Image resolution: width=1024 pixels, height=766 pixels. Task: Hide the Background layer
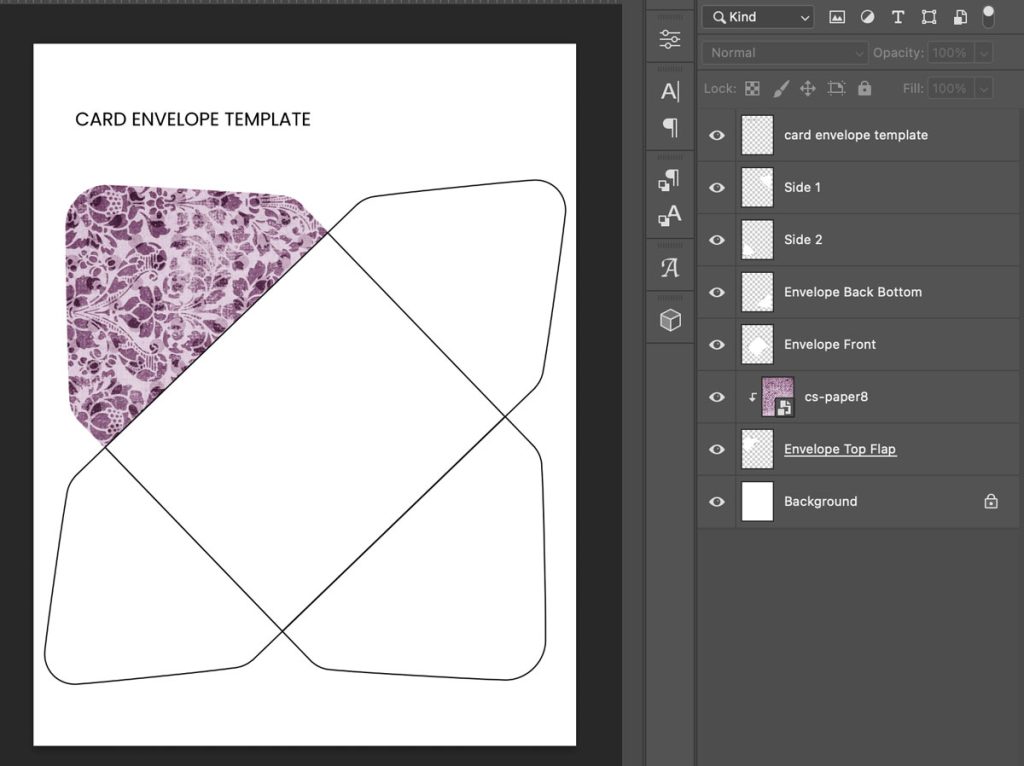pos(717,502)
